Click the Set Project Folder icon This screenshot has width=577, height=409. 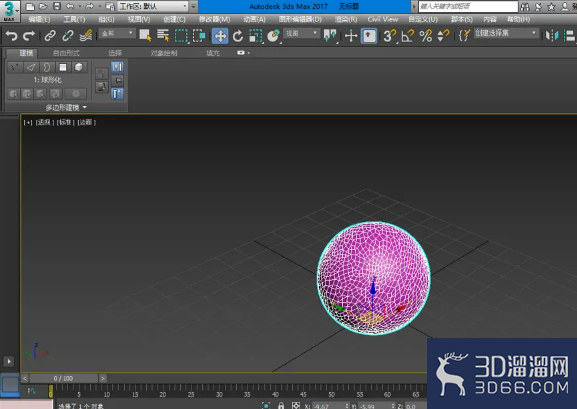click(110, 6)
